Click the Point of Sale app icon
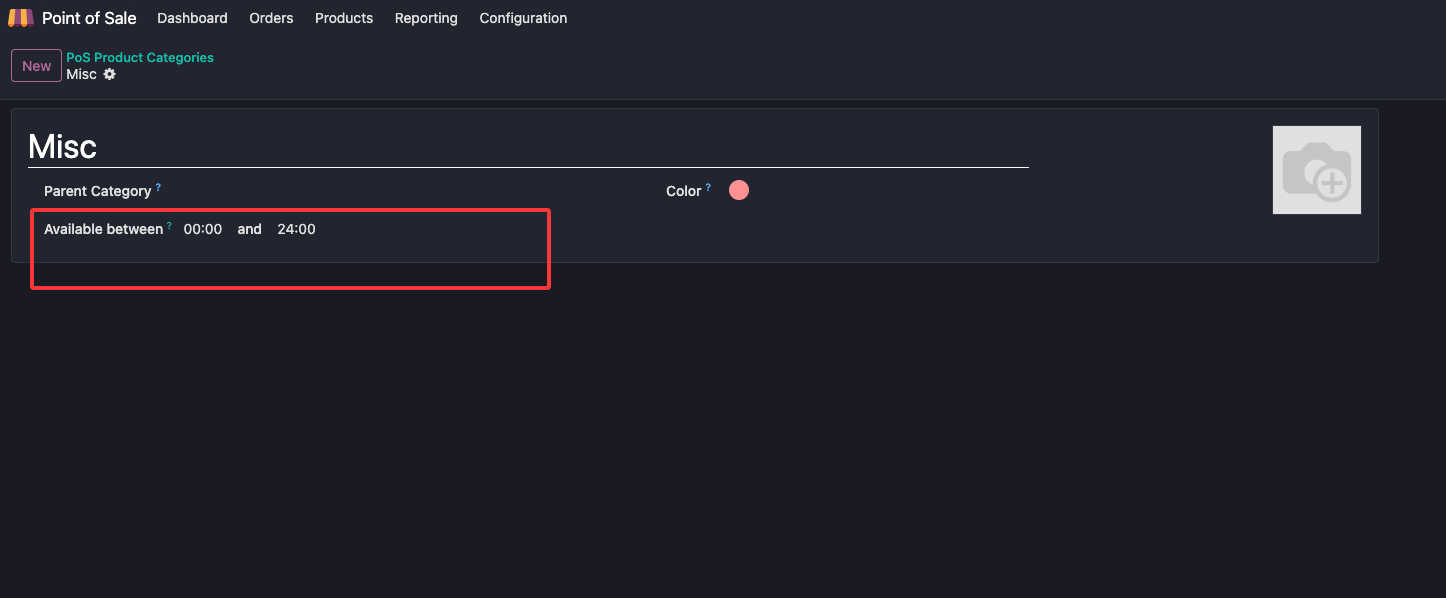This screenshot has height=598, width=1446. click(21, 18)
